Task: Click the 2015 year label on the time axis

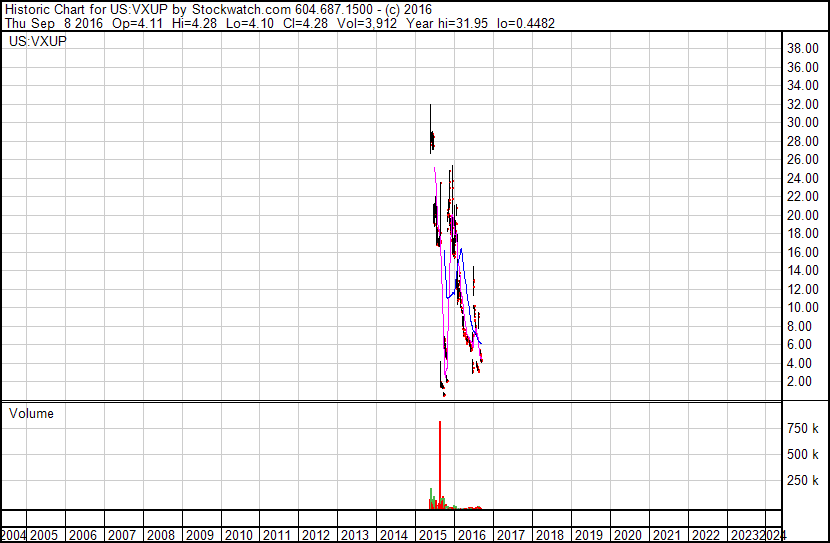Action: pos(433,536)
